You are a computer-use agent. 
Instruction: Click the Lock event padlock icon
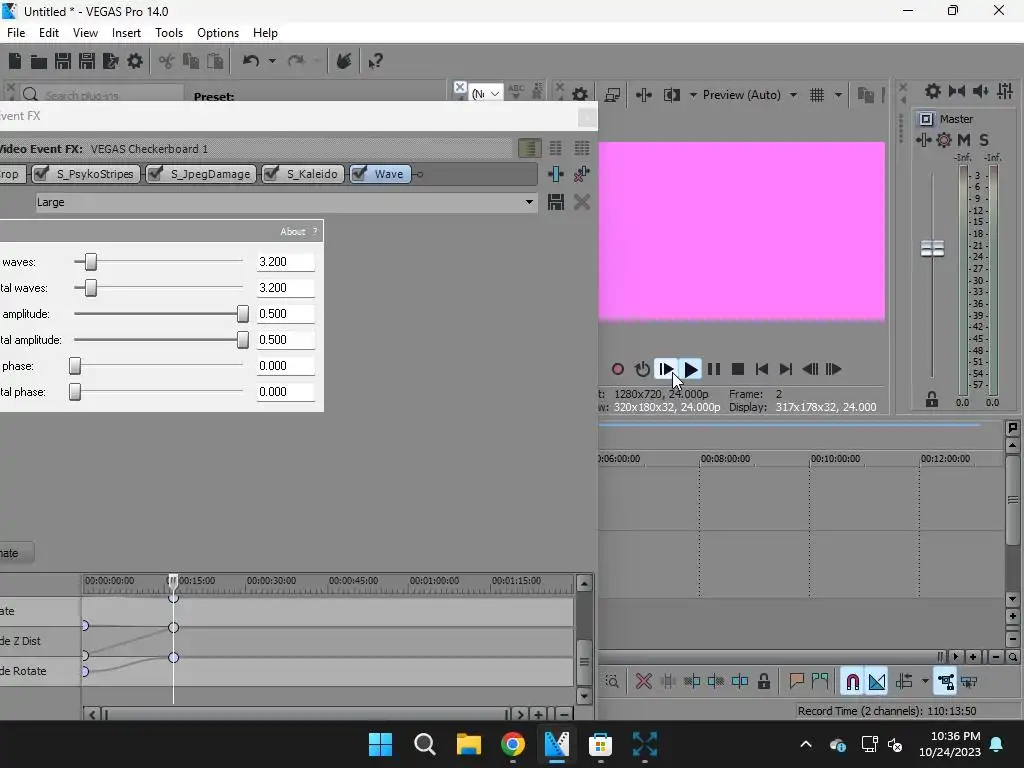tap(763, 682)
